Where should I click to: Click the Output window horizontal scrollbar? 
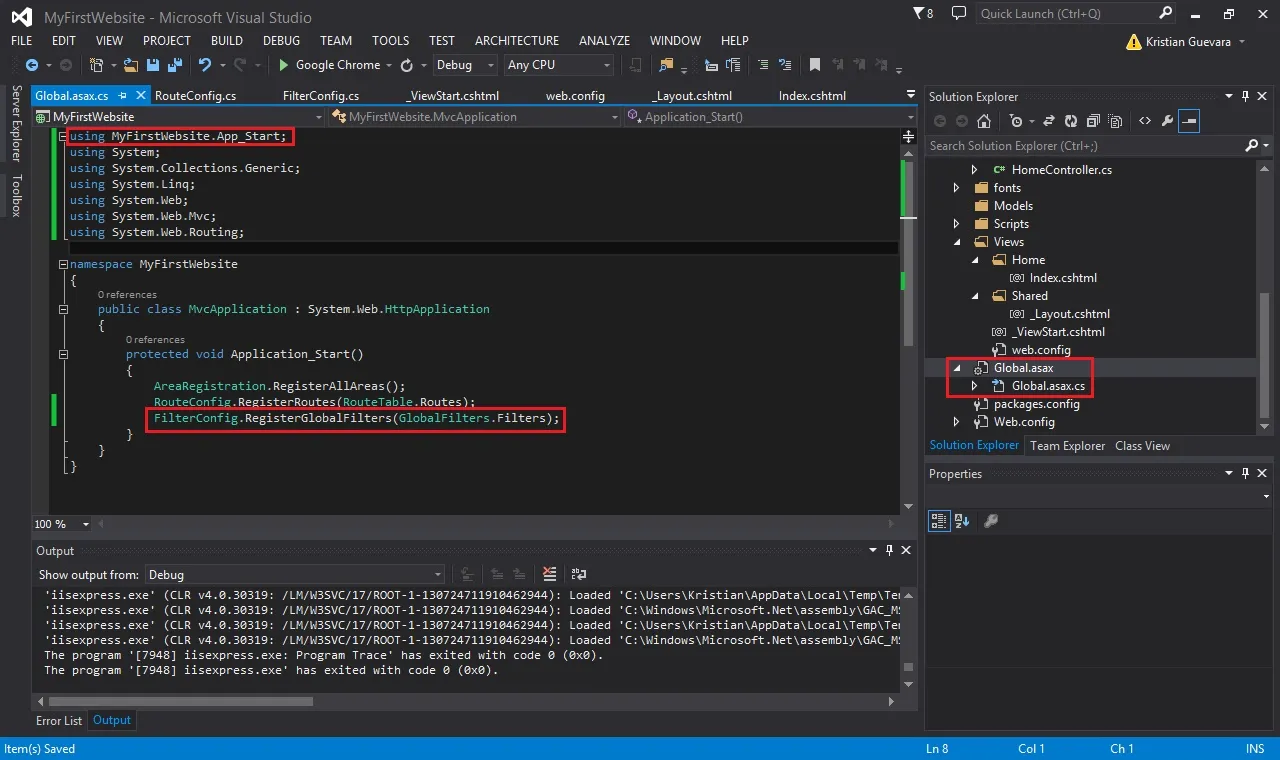[466, 701]
